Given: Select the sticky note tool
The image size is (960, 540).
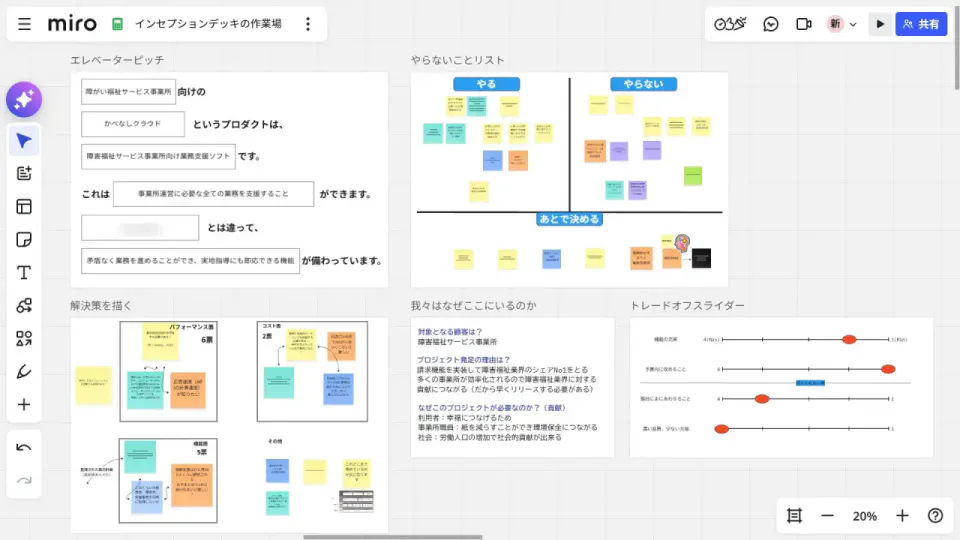Looking at the screenshot, I should tap(24, 239).
